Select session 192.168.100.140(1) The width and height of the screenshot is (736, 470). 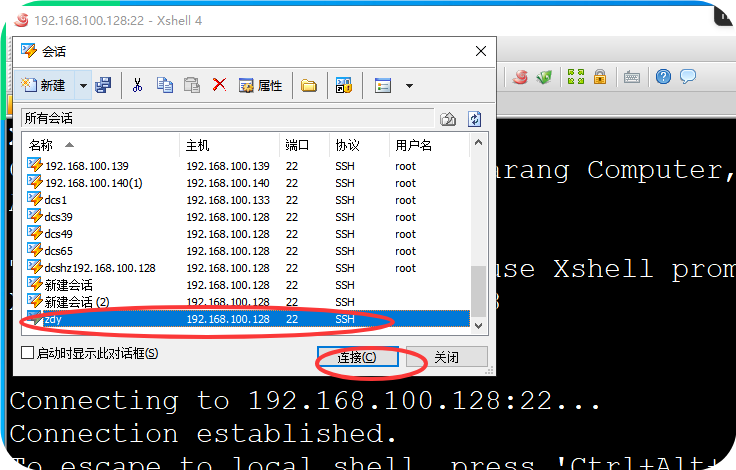(246, 183)
